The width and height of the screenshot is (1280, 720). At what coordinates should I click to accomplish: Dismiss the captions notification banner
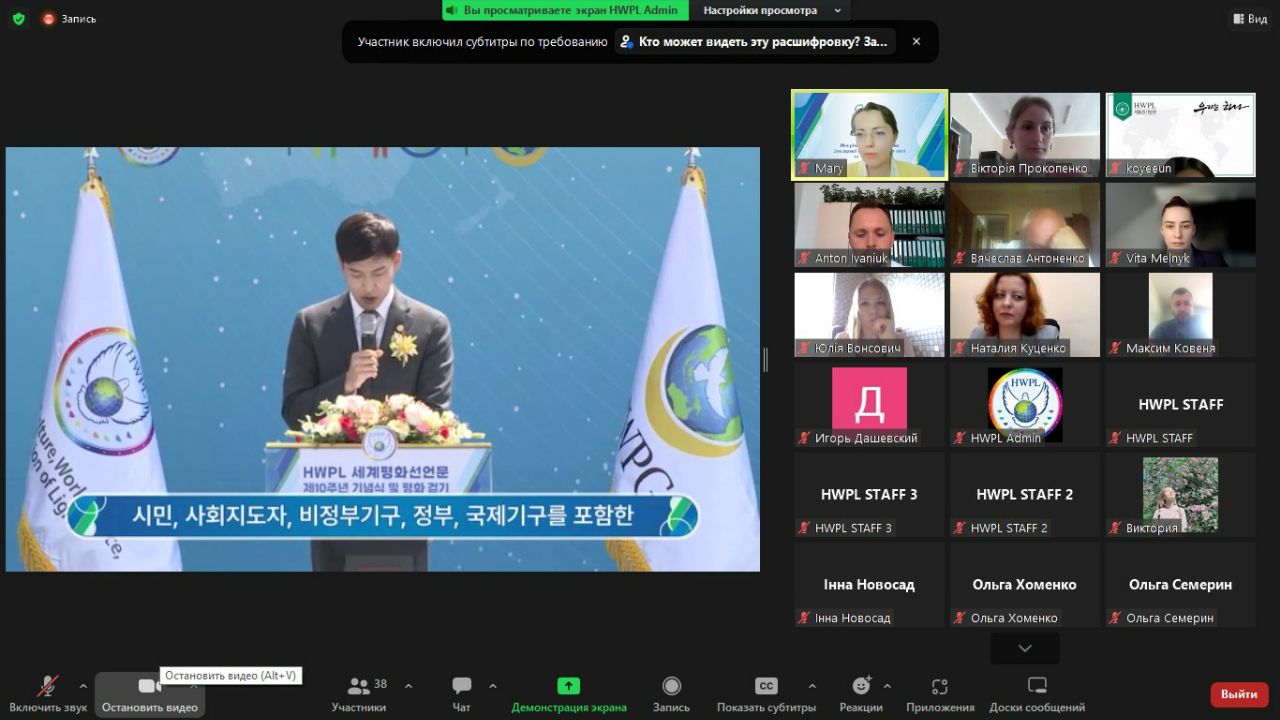tap(916, 42)
